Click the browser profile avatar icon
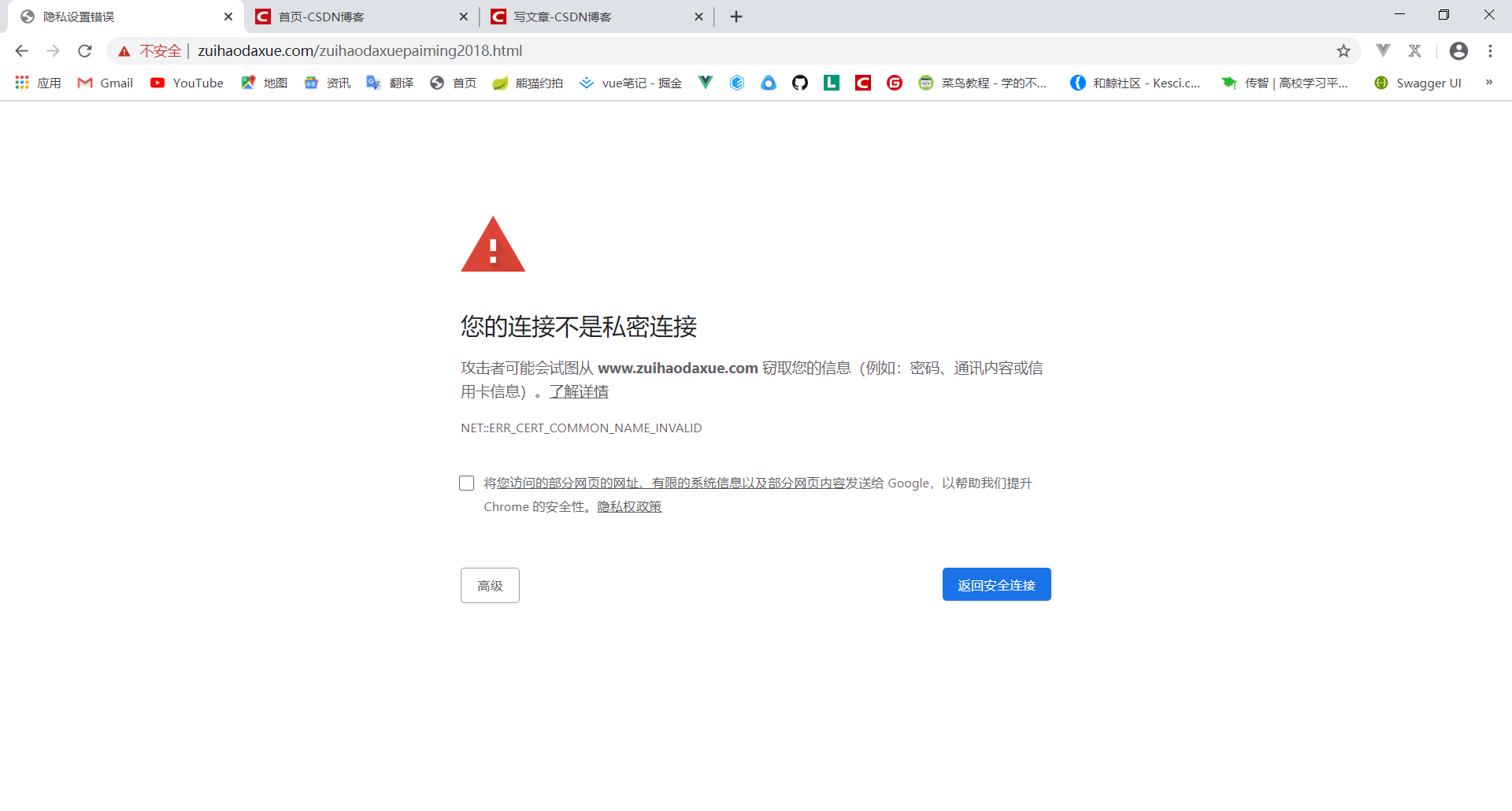The width and height of the screenshot is (1512, 811). click(x=1459, y=50)
